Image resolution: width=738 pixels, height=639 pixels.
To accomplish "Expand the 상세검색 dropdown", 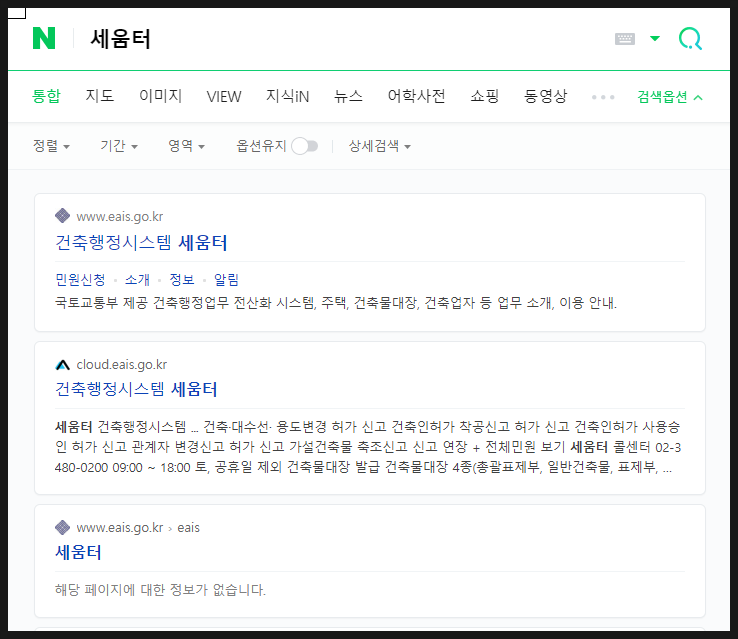I will (x=379, y=146).
